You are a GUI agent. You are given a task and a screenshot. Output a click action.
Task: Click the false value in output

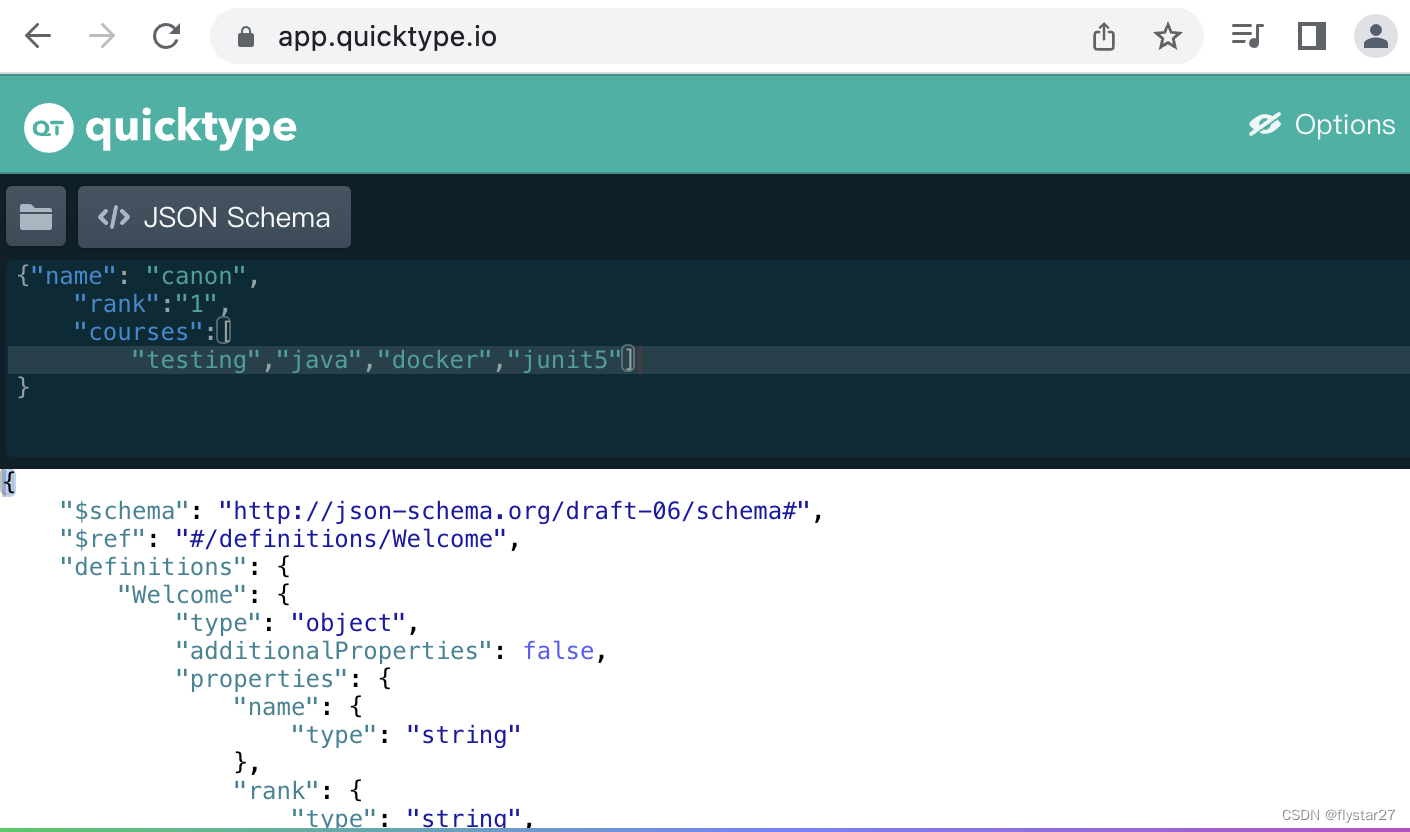coord(558,651)
